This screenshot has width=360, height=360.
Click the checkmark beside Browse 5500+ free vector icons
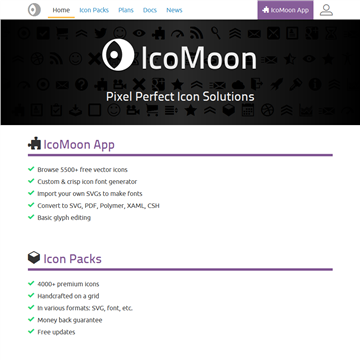31,169
